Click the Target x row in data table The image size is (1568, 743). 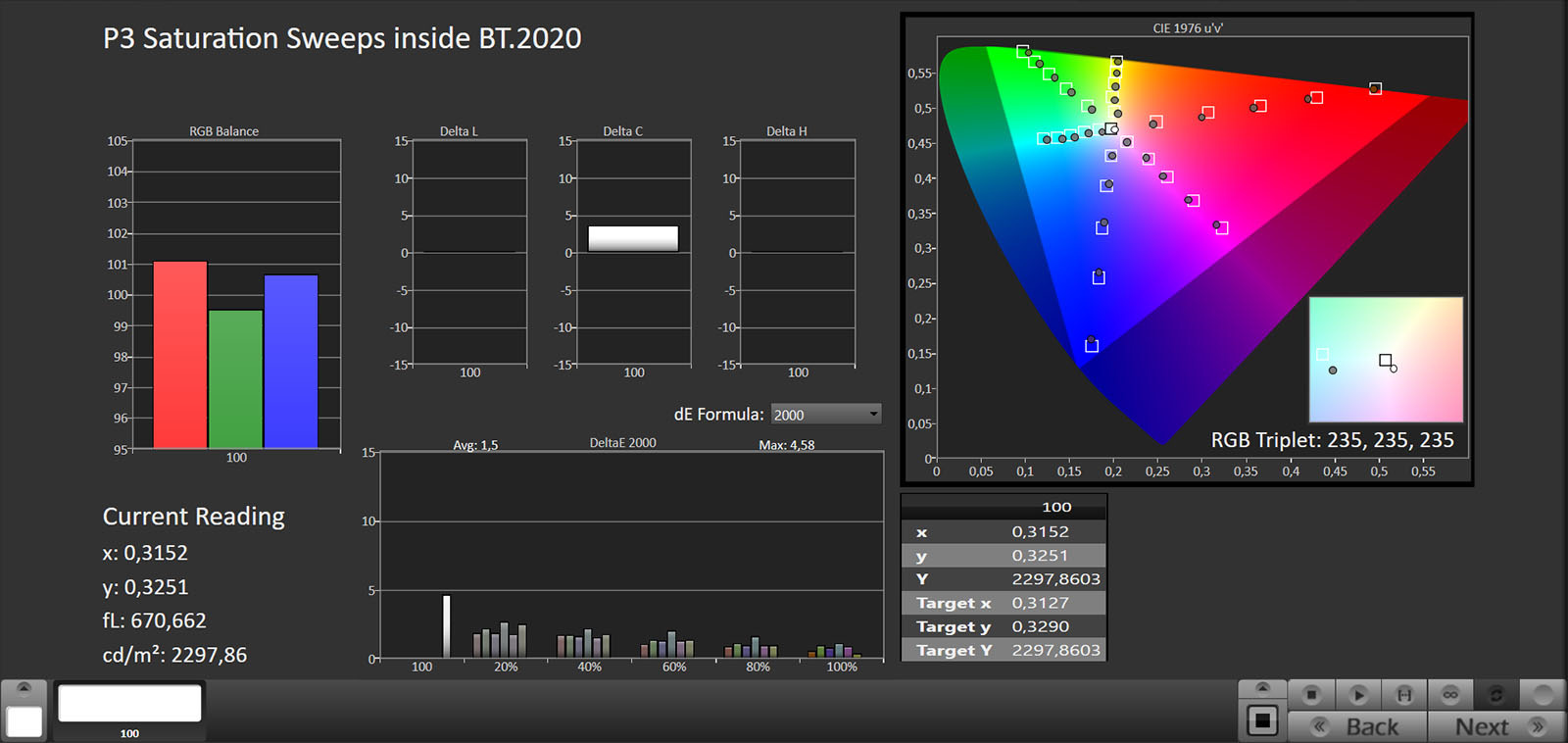[x=1003, y=603]
